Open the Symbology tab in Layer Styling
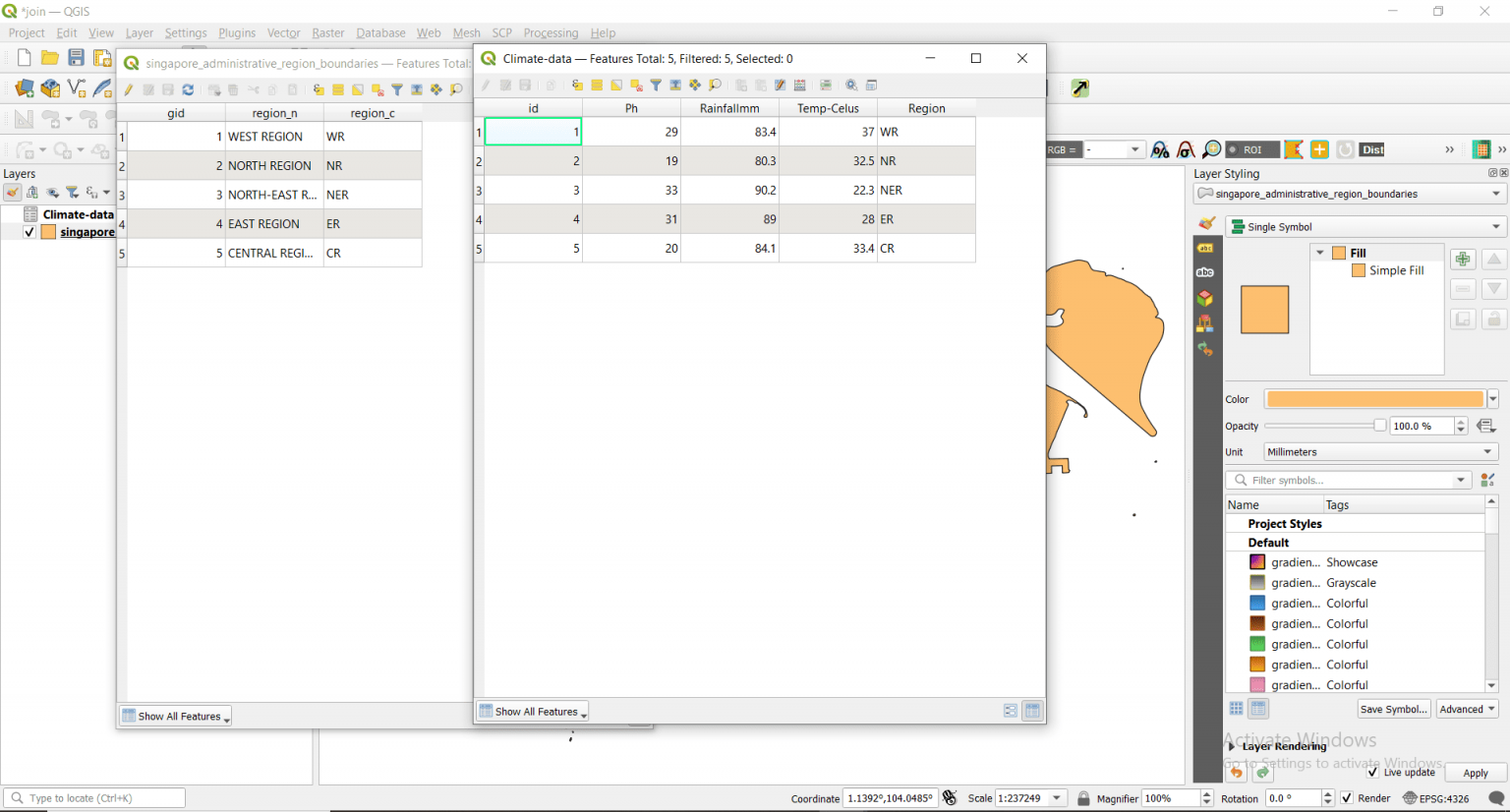 click(1206, 223)
